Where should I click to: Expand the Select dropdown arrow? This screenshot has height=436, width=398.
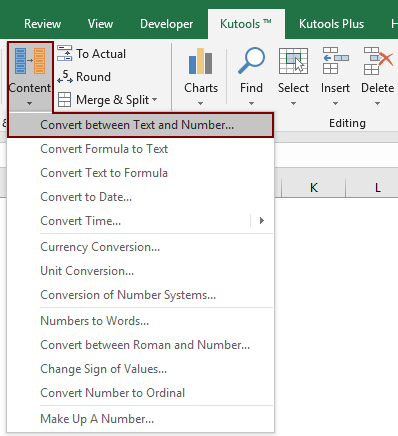click(293, 104)
